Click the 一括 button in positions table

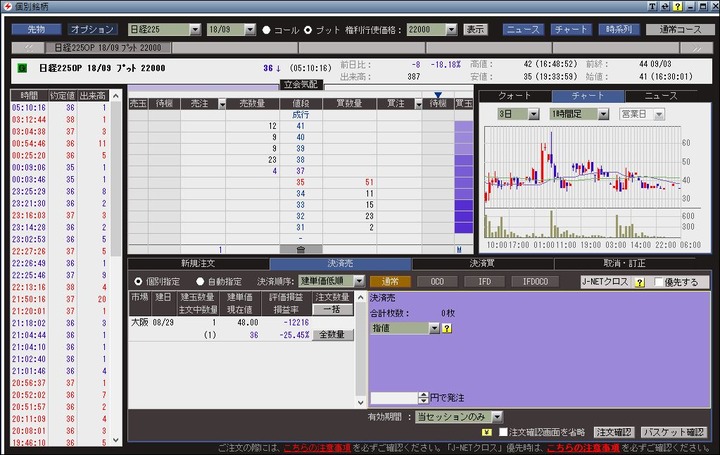pos(332,309)
